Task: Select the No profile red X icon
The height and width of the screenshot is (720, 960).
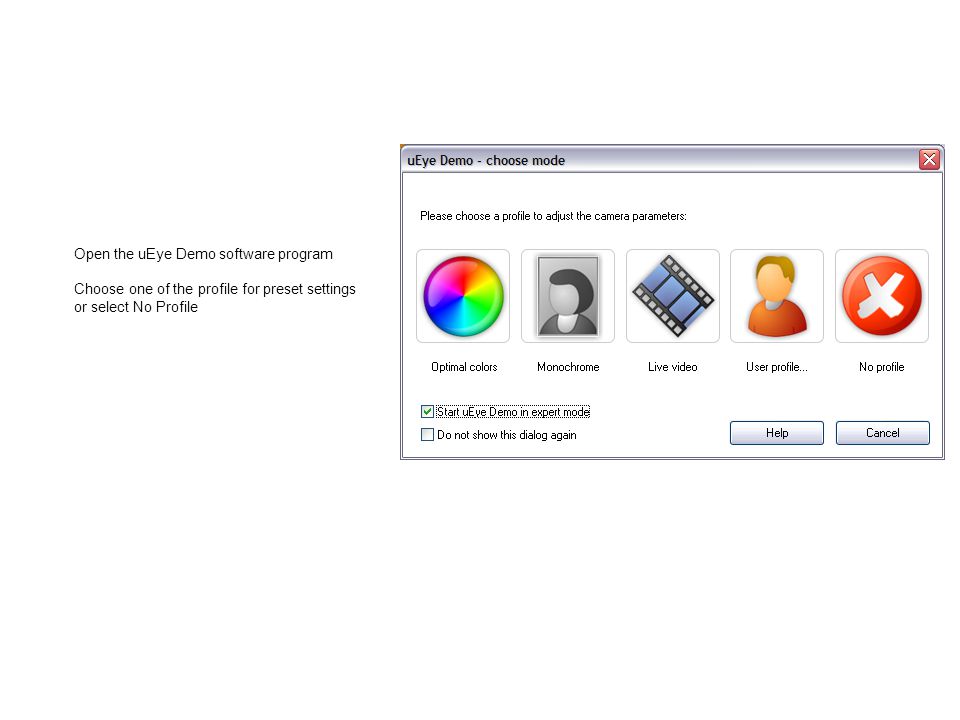Action: click(x=882, y=296)
